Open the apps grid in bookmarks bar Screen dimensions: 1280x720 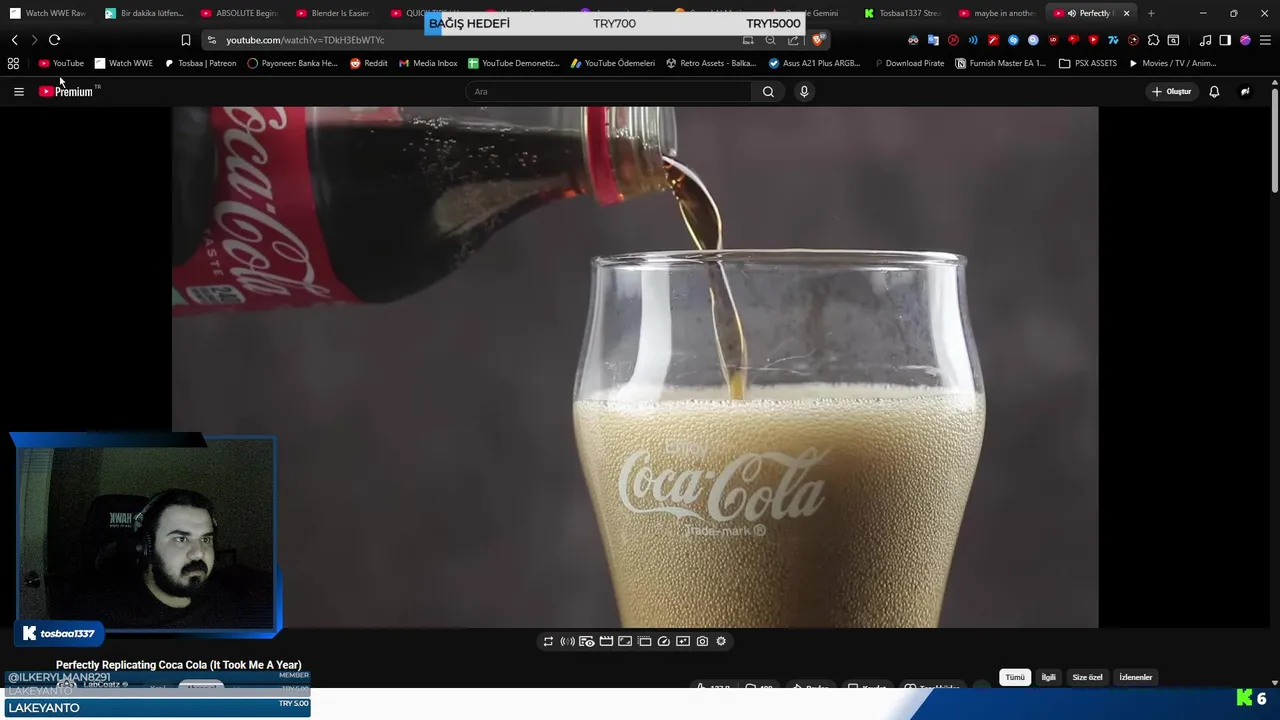(x=13, y=63)
